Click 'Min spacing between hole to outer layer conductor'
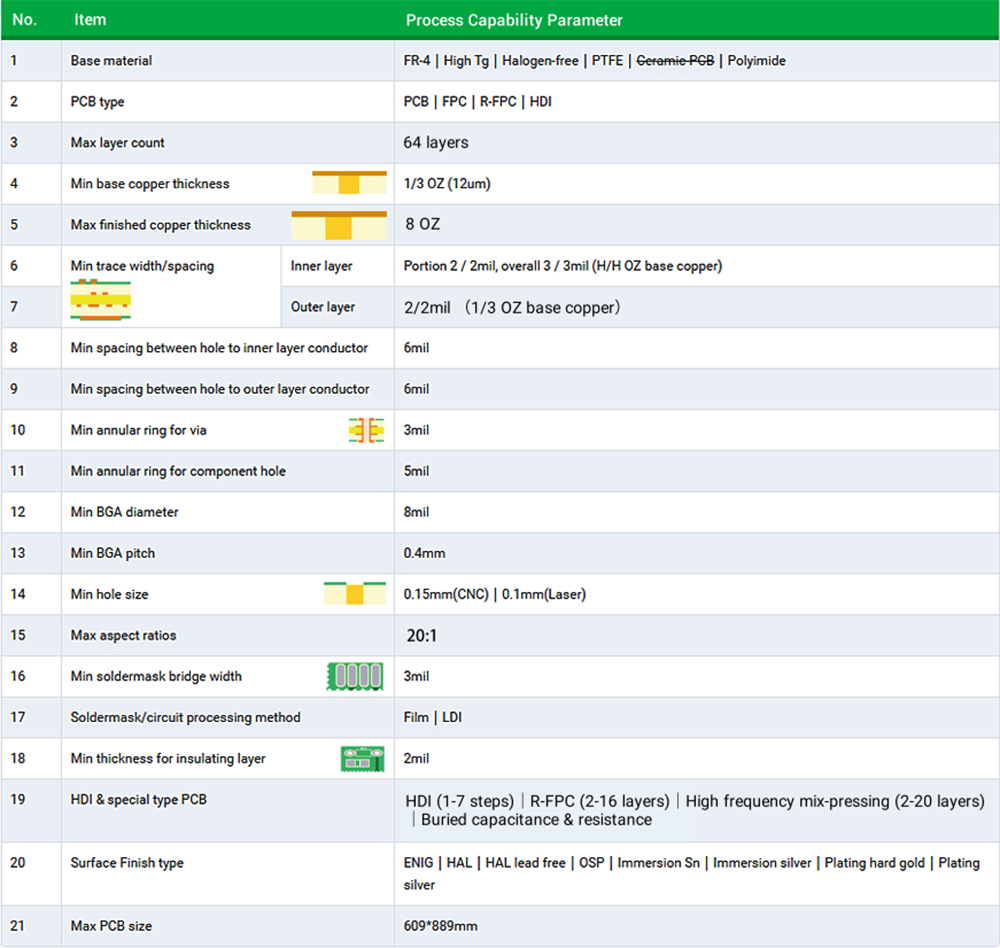Screen dimensions: 1000x948 220,389
